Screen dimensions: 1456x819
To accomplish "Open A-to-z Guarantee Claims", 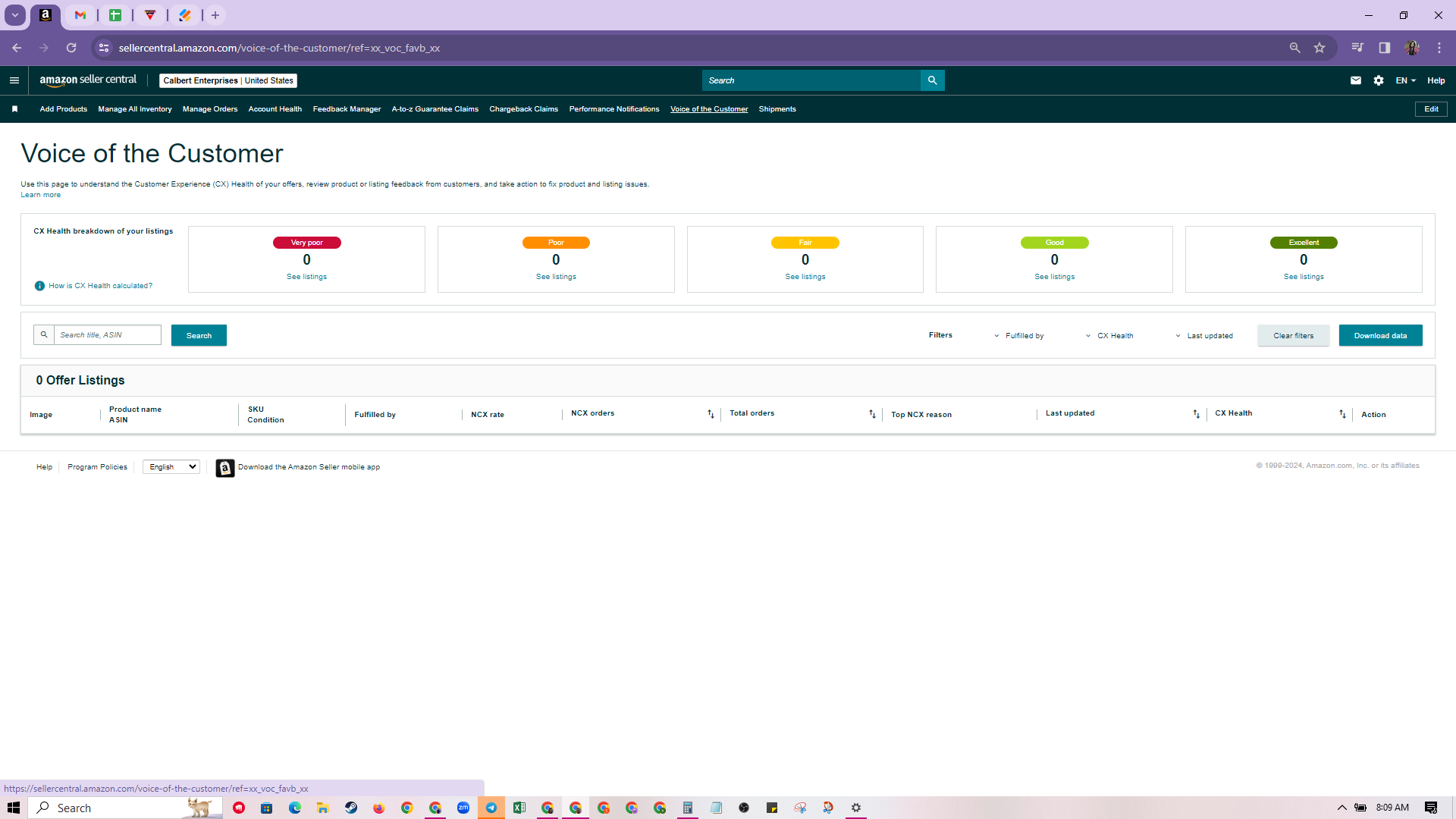I will click(435, 109).
